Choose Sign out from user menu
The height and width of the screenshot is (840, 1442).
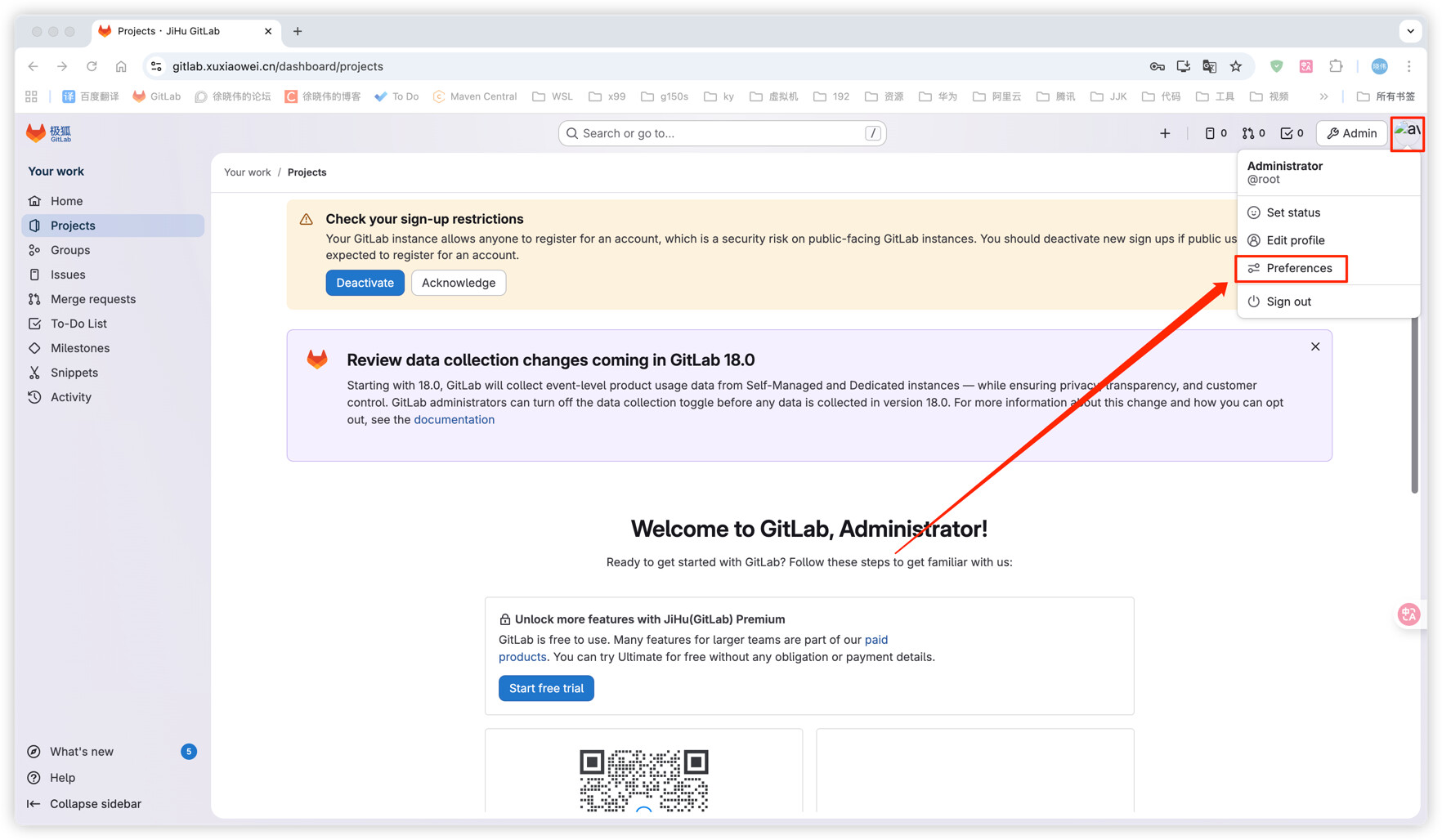click(1288, 302)
